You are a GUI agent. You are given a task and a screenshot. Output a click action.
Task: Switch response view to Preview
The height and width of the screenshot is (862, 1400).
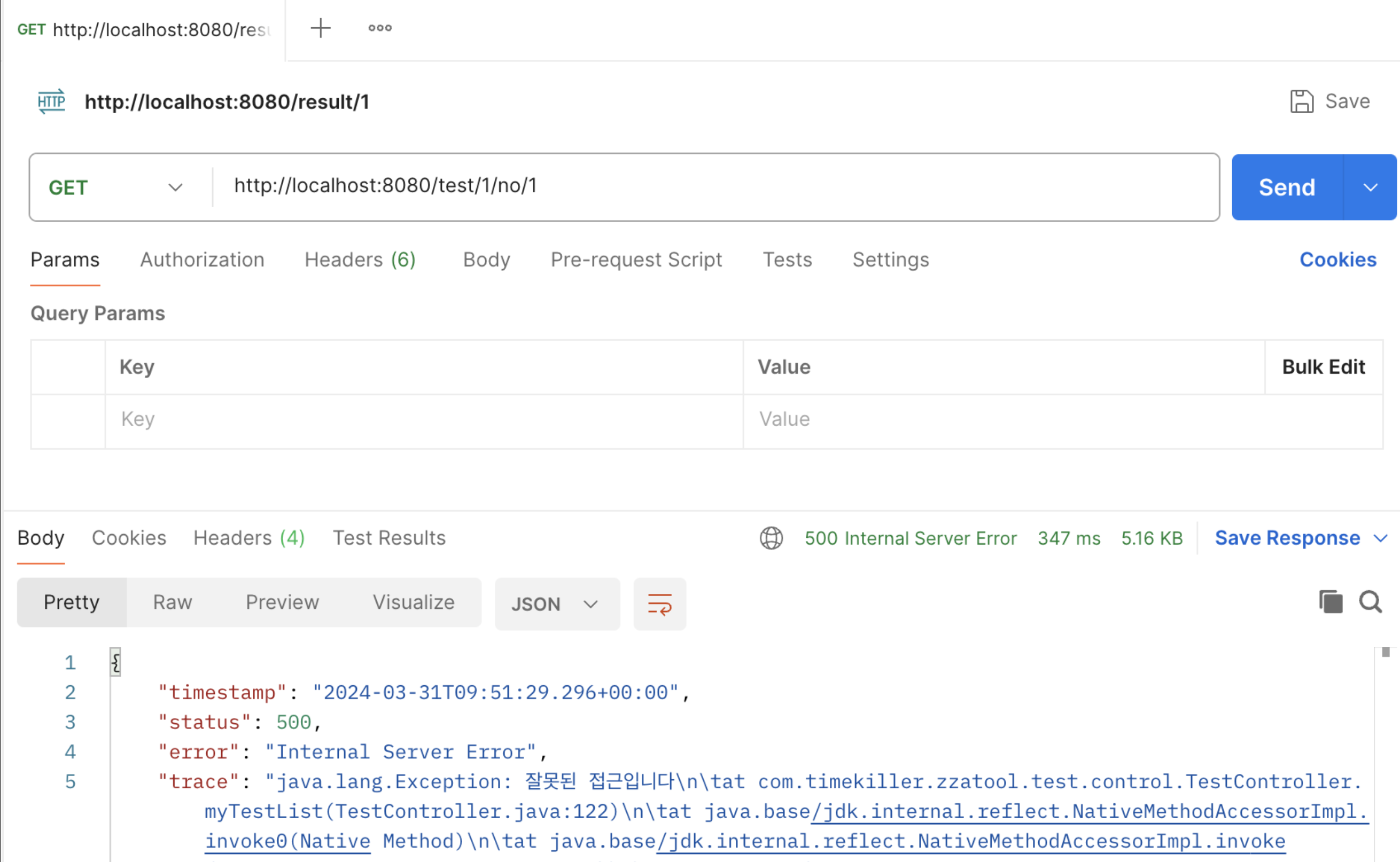(282, 602)
